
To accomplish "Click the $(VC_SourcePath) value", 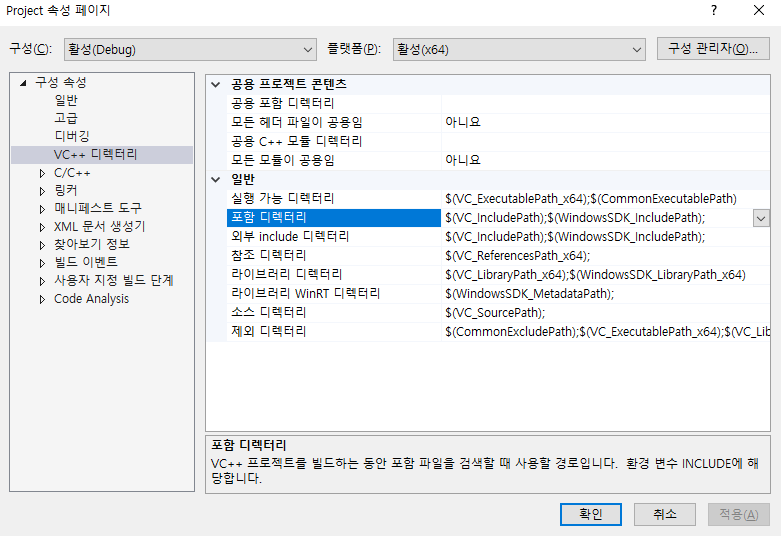I will pyautogui.click(x=606, y=312).
